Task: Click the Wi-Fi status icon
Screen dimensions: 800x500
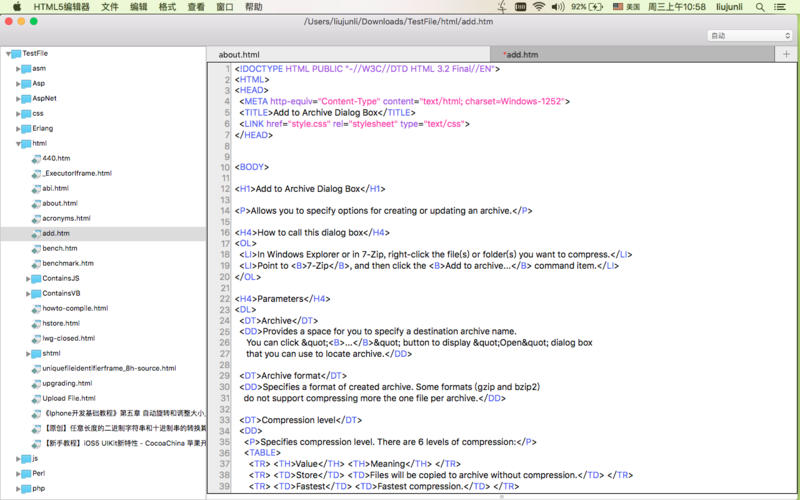Action: click(x=539, y=7)
